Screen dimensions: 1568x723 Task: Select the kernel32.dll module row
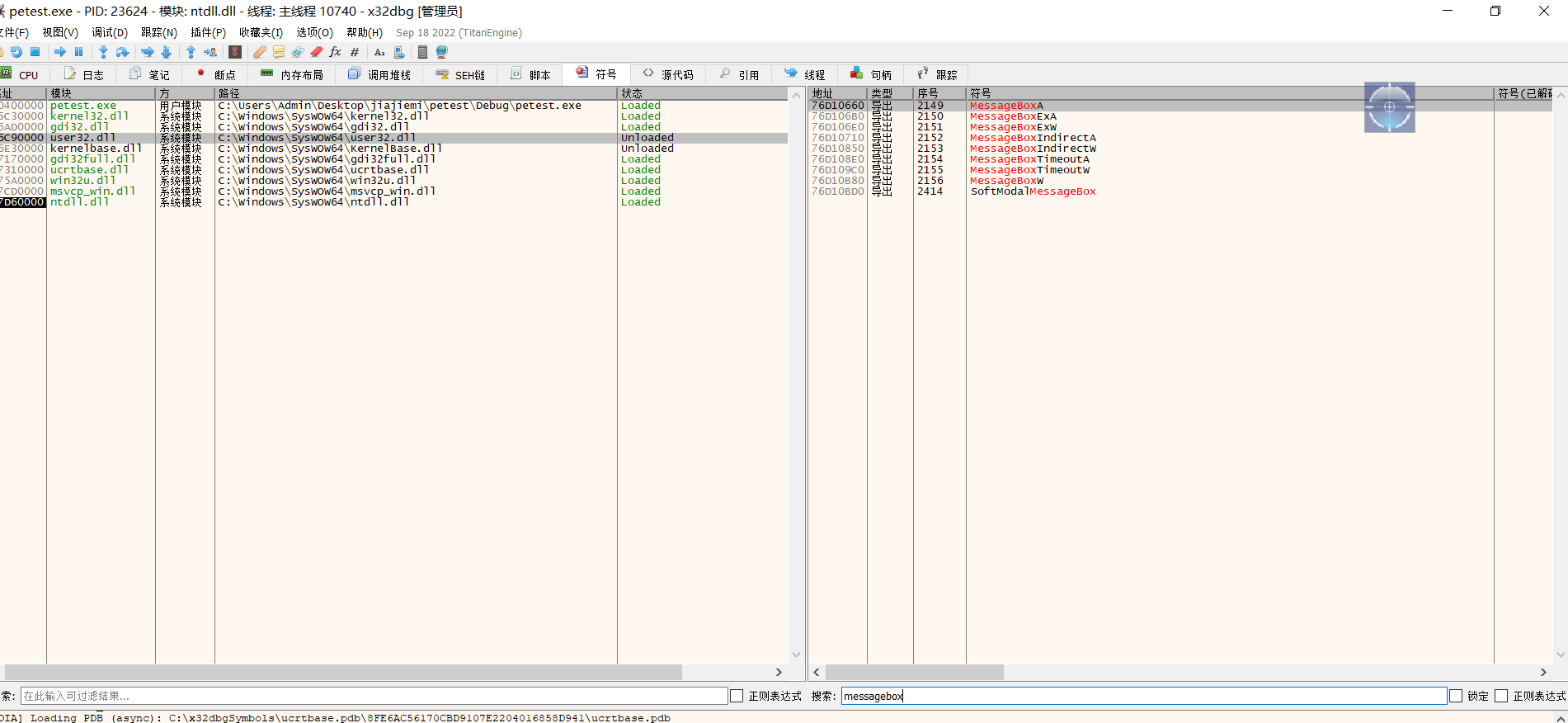393,116
